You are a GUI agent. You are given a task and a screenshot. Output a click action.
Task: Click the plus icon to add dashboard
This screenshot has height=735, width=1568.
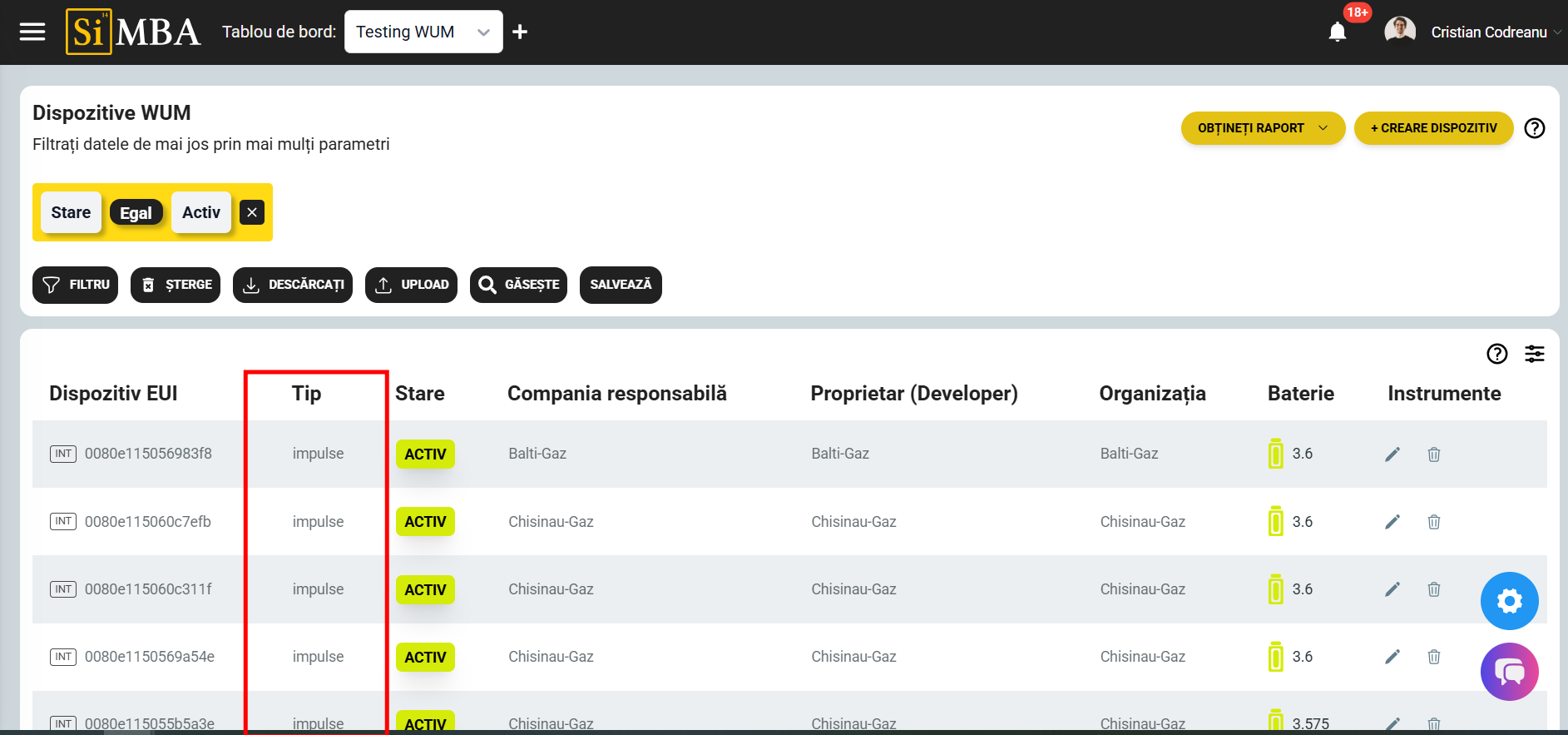(520, 32)
